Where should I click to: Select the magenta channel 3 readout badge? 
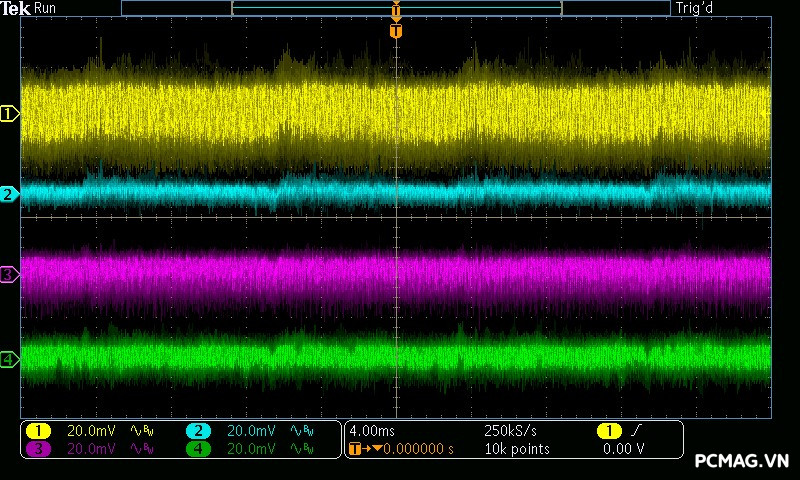(x=38, y=449)
